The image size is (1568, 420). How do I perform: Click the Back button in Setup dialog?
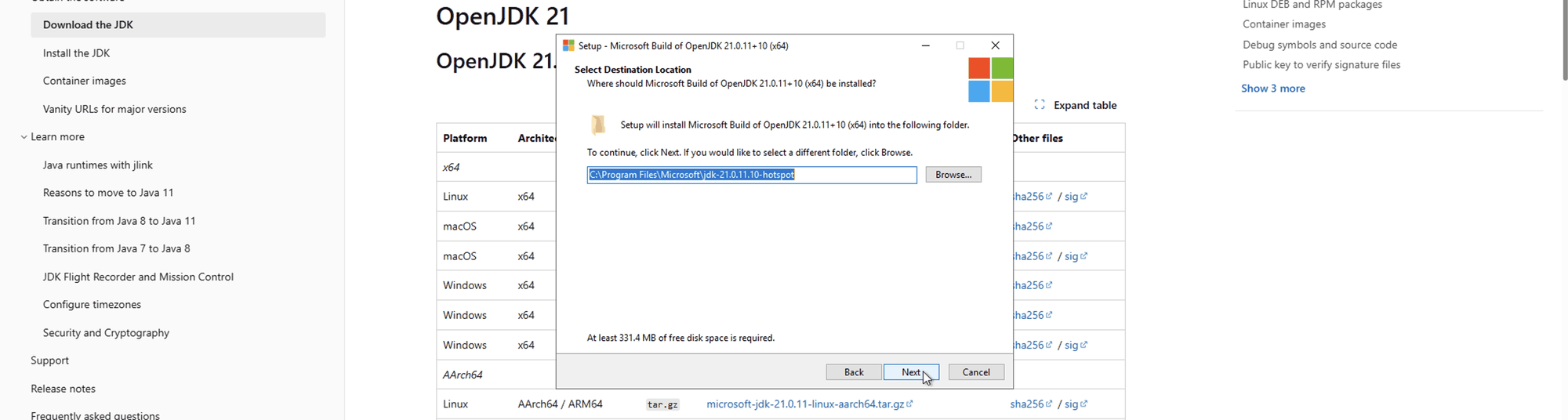[854, 372]
